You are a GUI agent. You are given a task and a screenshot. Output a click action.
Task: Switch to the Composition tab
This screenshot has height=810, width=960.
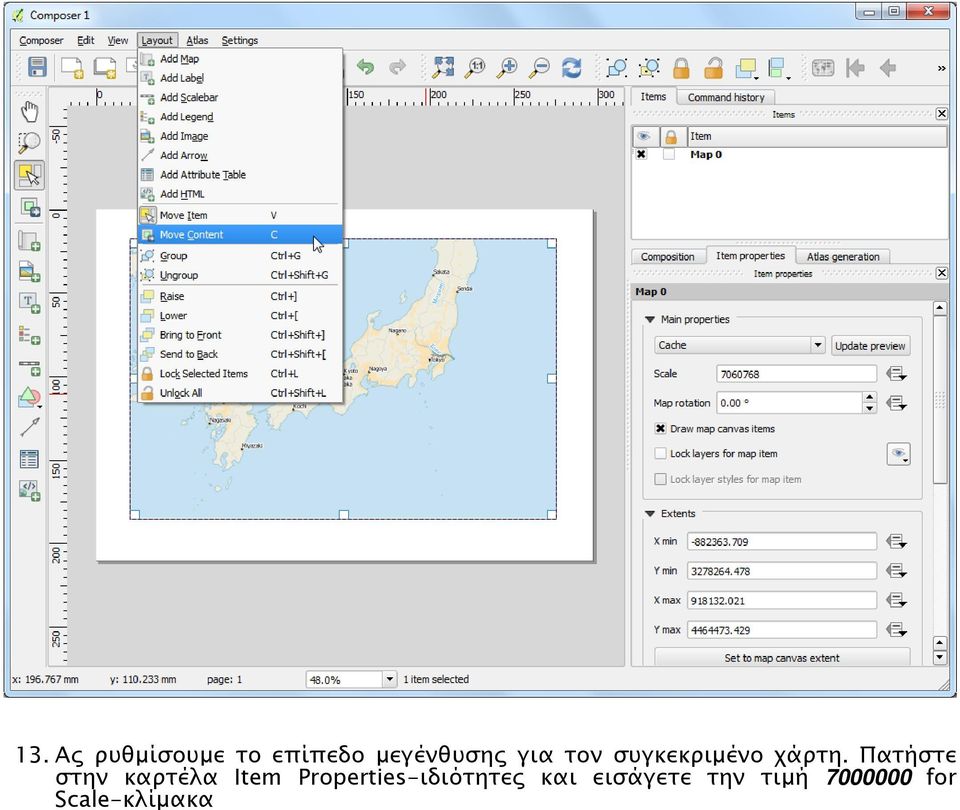click(x=667, y=257)
